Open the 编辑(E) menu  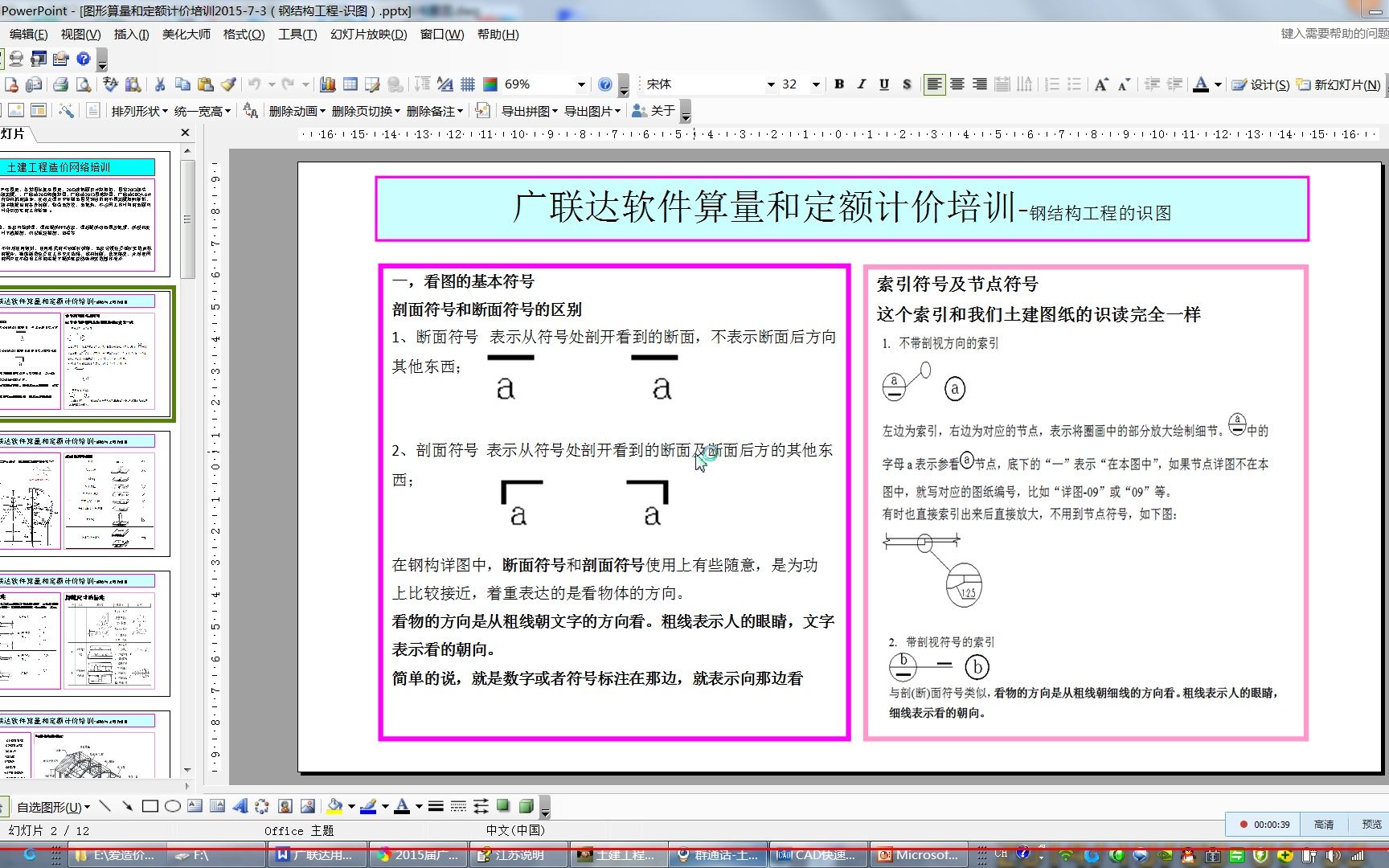(28, 35)
